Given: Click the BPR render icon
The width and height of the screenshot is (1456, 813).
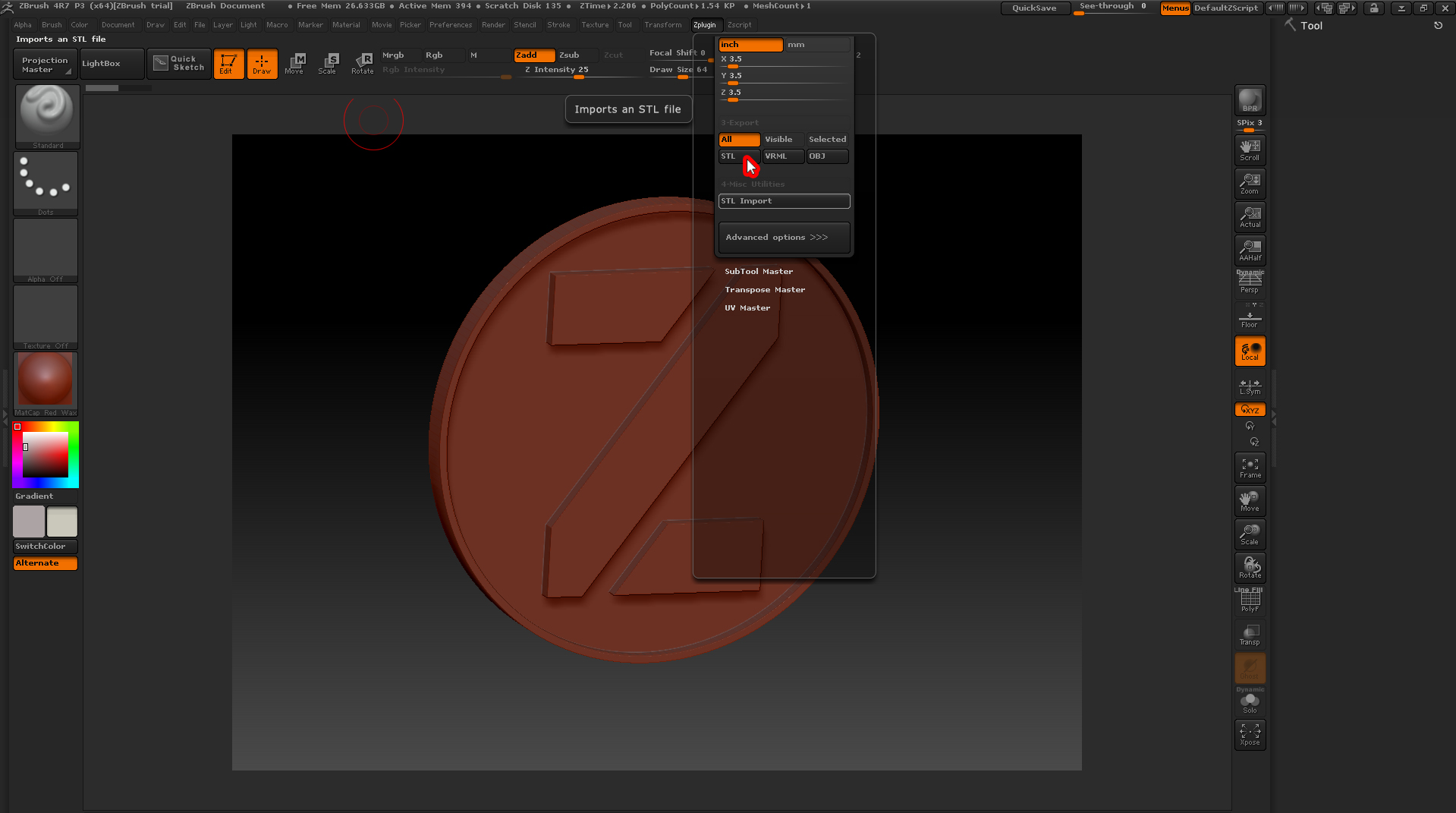Looking at the screenshot, I should point(1250,100).
